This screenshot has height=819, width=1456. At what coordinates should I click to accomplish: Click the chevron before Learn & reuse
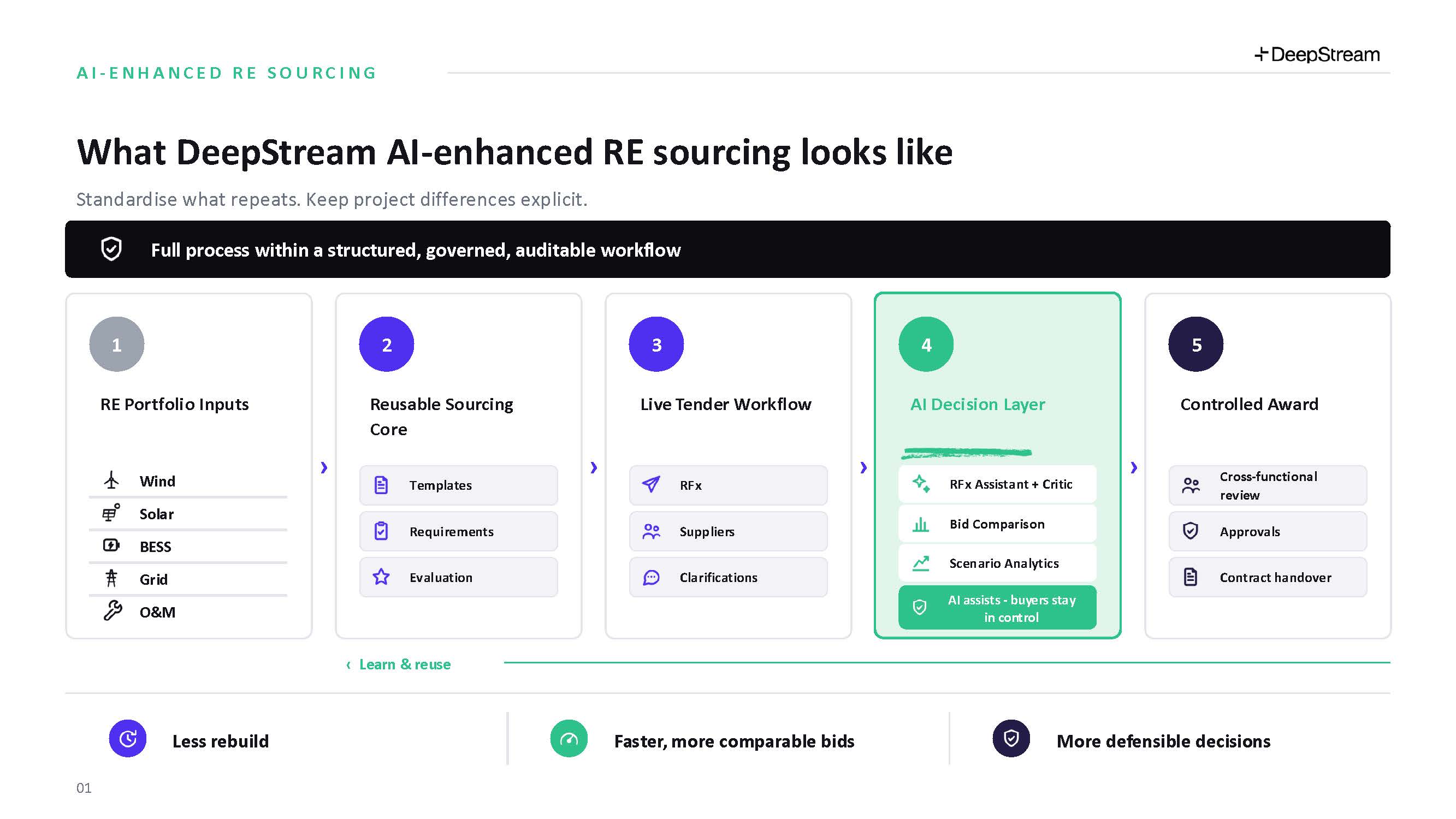[x=348, y=664]
